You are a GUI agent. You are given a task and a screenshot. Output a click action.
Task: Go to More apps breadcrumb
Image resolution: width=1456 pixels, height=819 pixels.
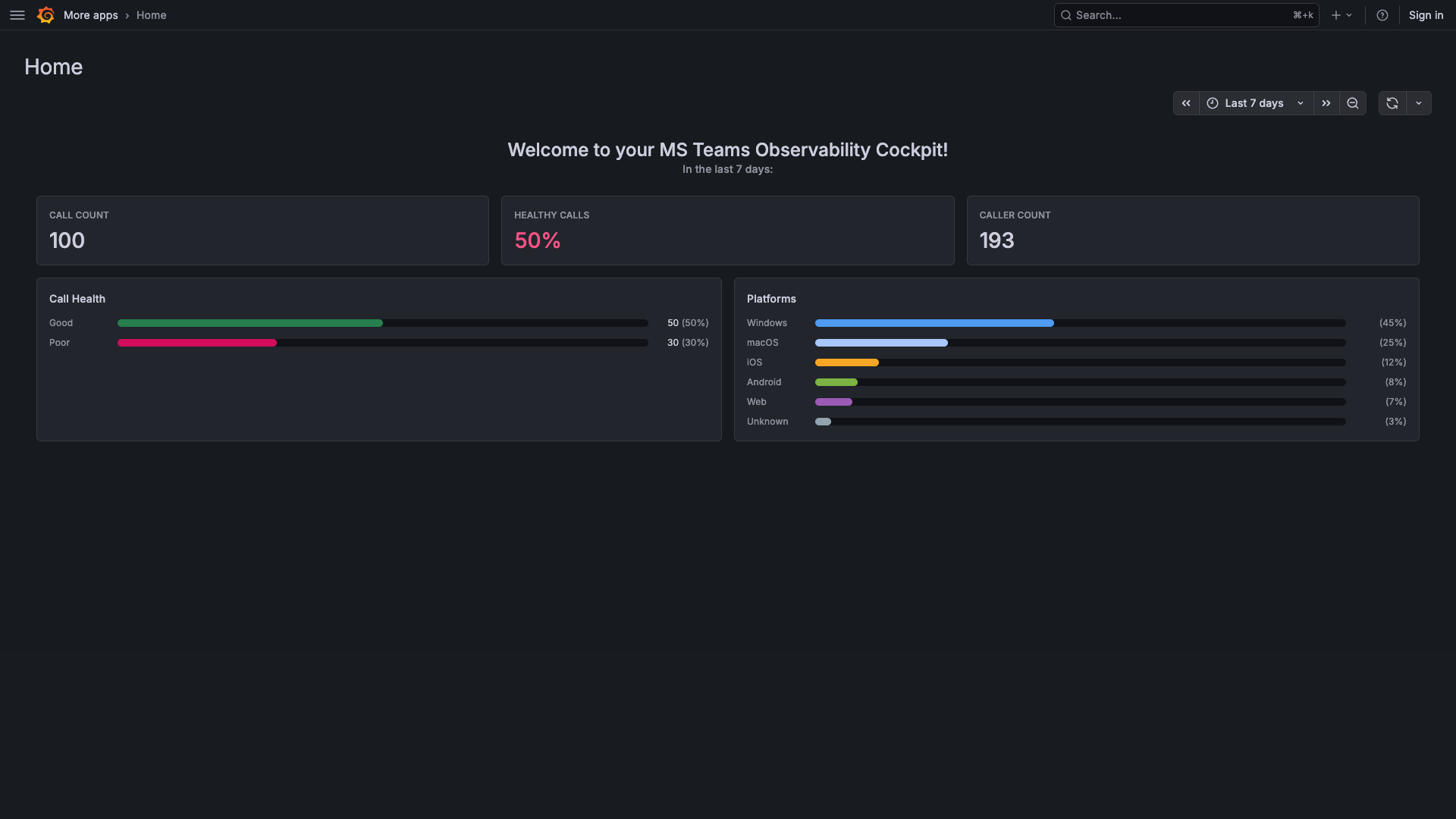coord(90,15)
